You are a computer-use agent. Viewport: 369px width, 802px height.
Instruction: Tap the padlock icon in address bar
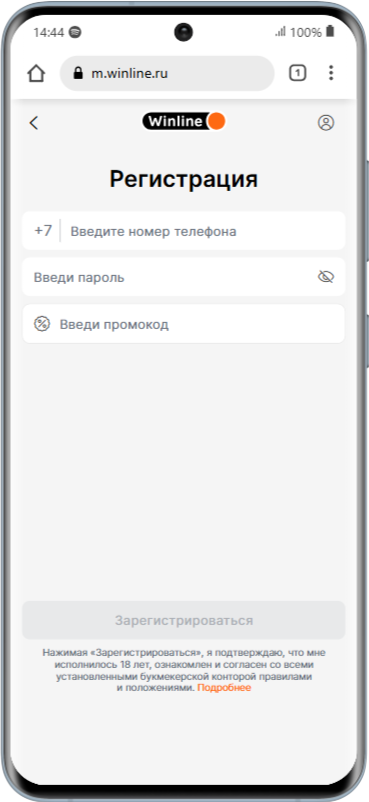click(x=78, y=73)
